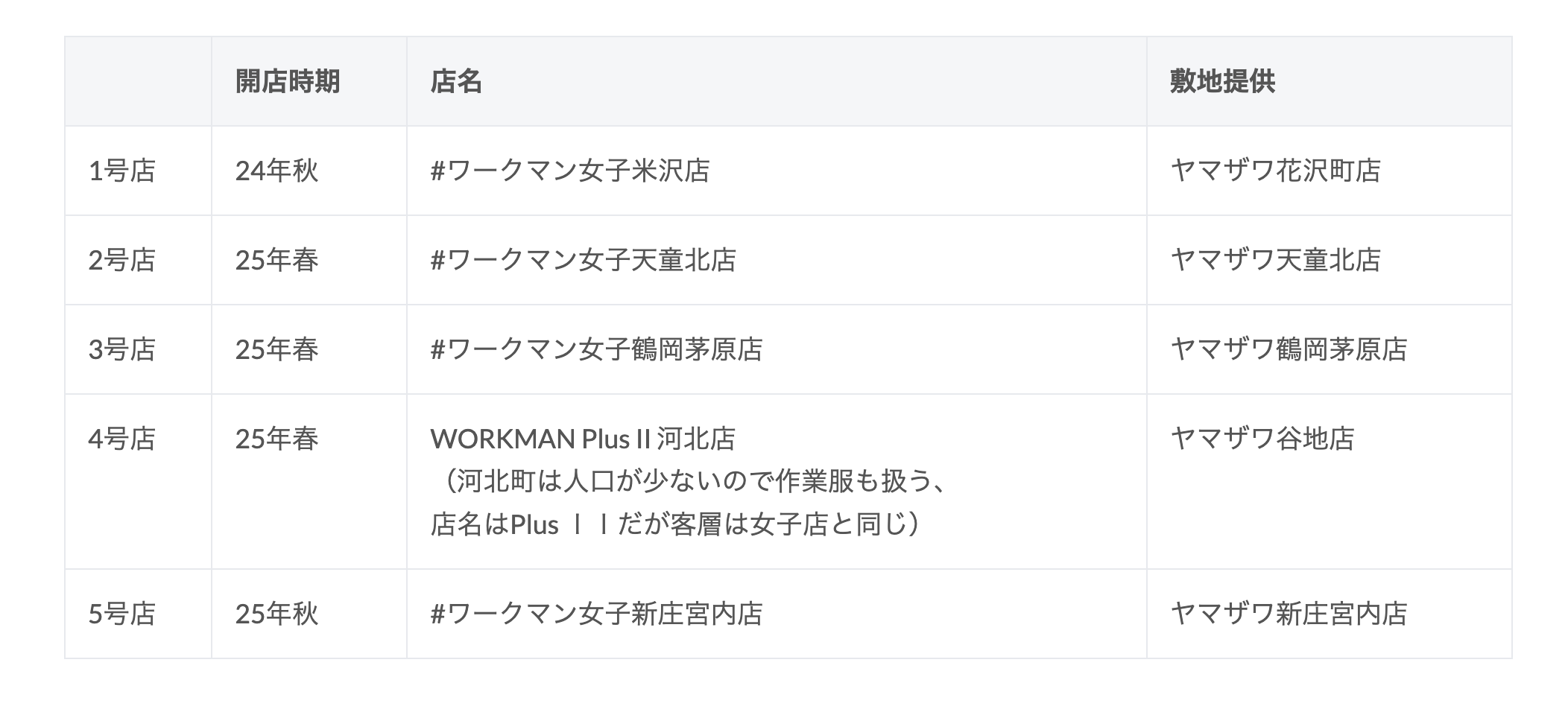This screenshot has width=1568, height=715.
Task: Click ヤマザワ花沢町店 site cell
Action: pyautogui.click(x=1275, y=171)
